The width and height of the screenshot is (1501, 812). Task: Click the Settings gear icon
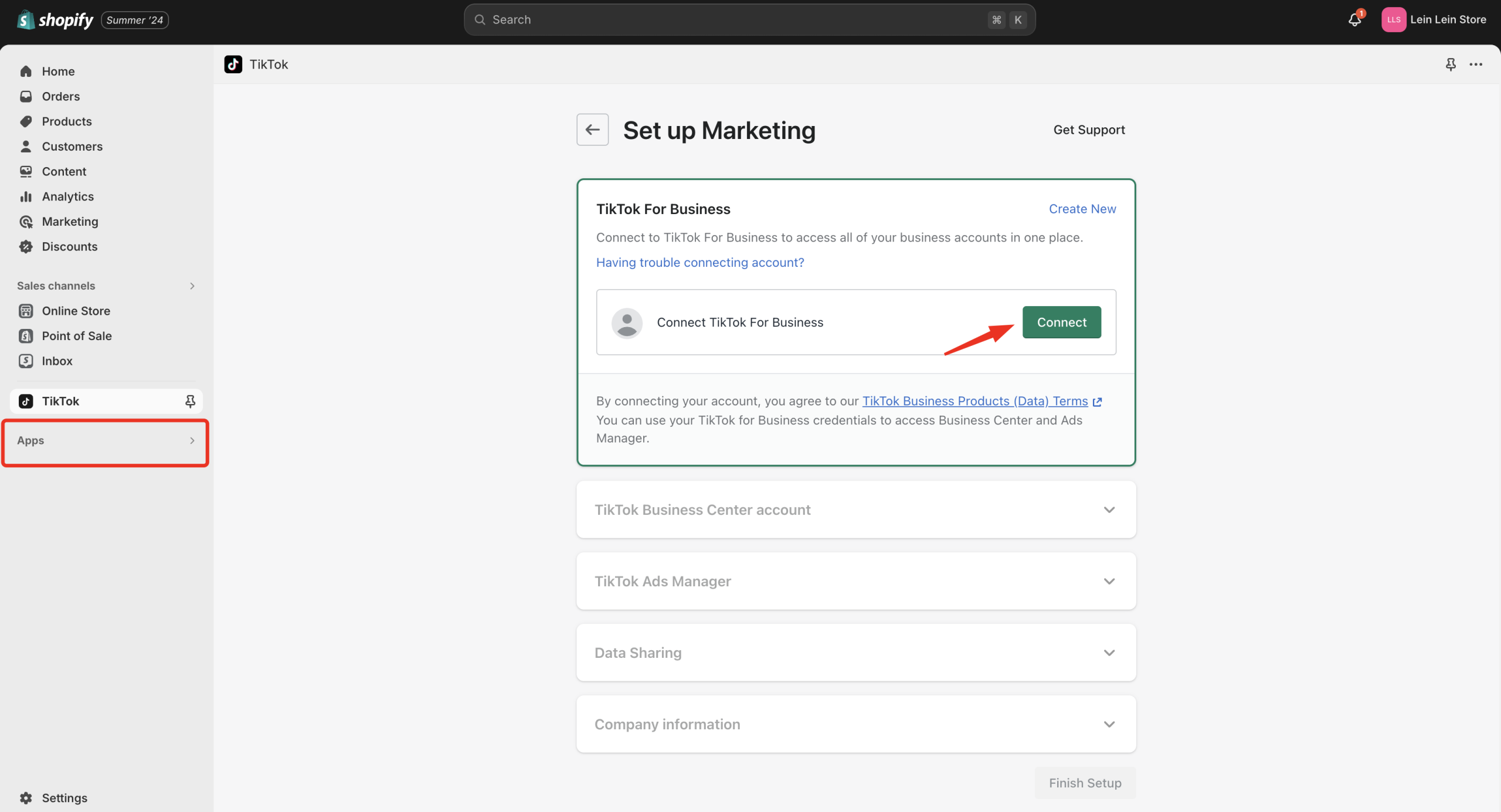(26, 798)
